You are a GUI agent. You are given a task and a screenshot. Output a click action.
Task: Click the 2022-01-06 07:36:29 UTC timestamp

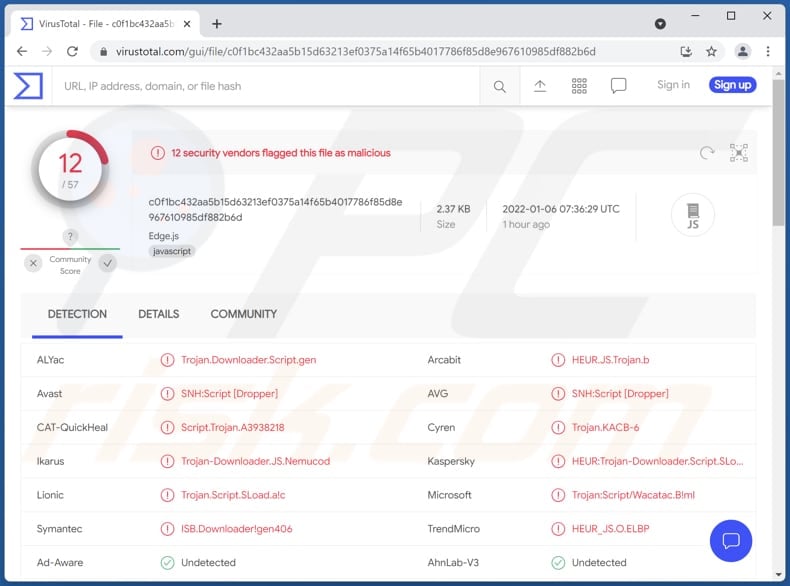(561, 209)
